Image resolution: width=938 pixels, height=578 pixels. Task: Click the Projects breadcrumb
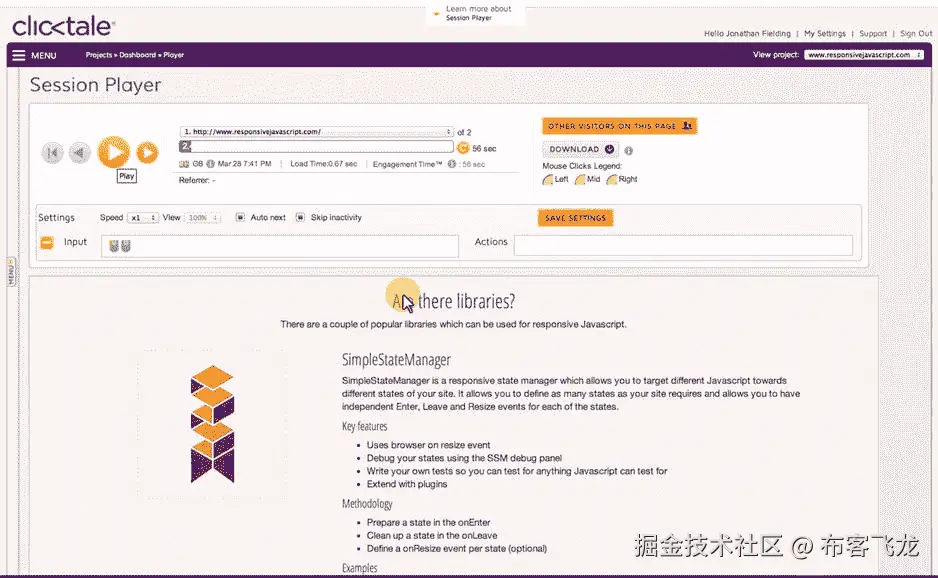tap(99, 55)
